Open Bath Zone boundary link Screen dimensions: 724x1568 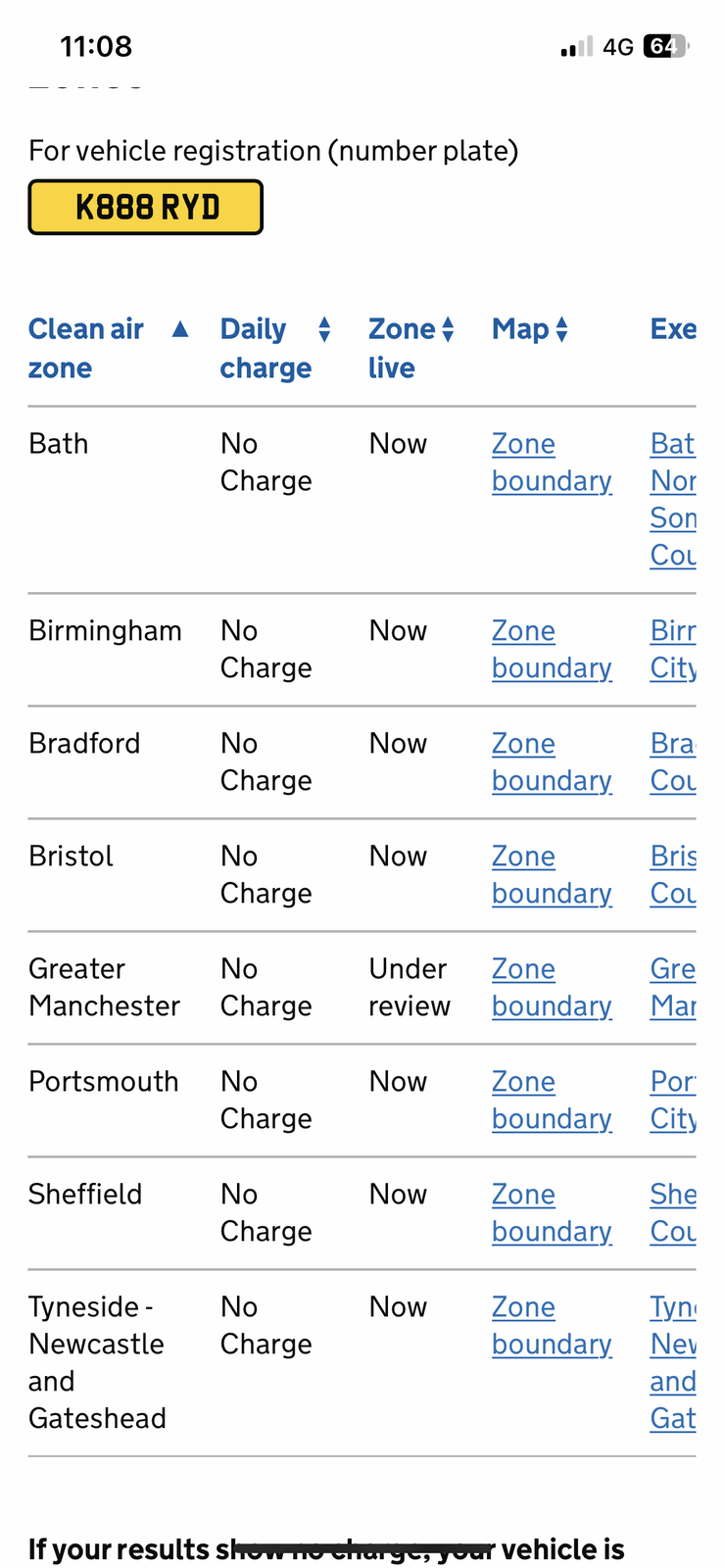click(552, 463)
